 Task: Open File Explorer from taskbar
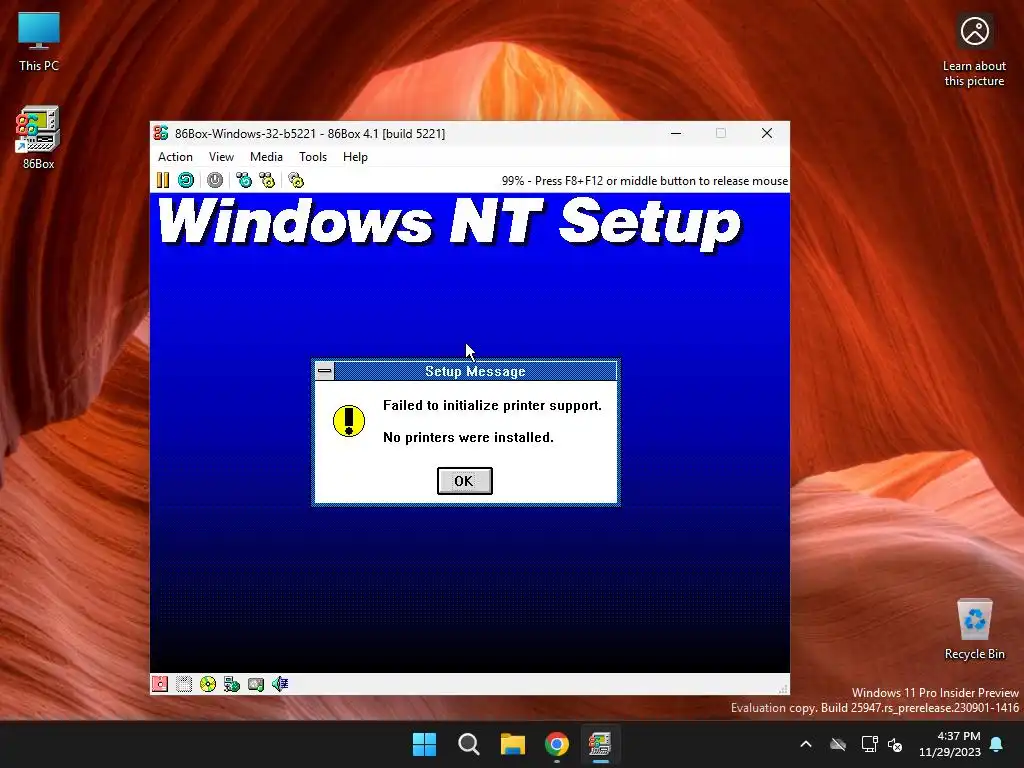[513, 744]
